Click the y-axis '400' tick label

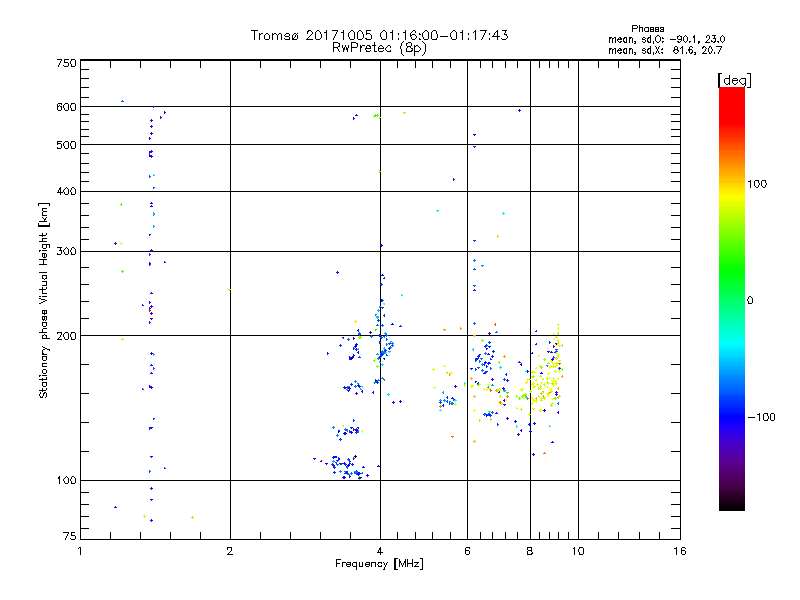click(x=66, y=191)
